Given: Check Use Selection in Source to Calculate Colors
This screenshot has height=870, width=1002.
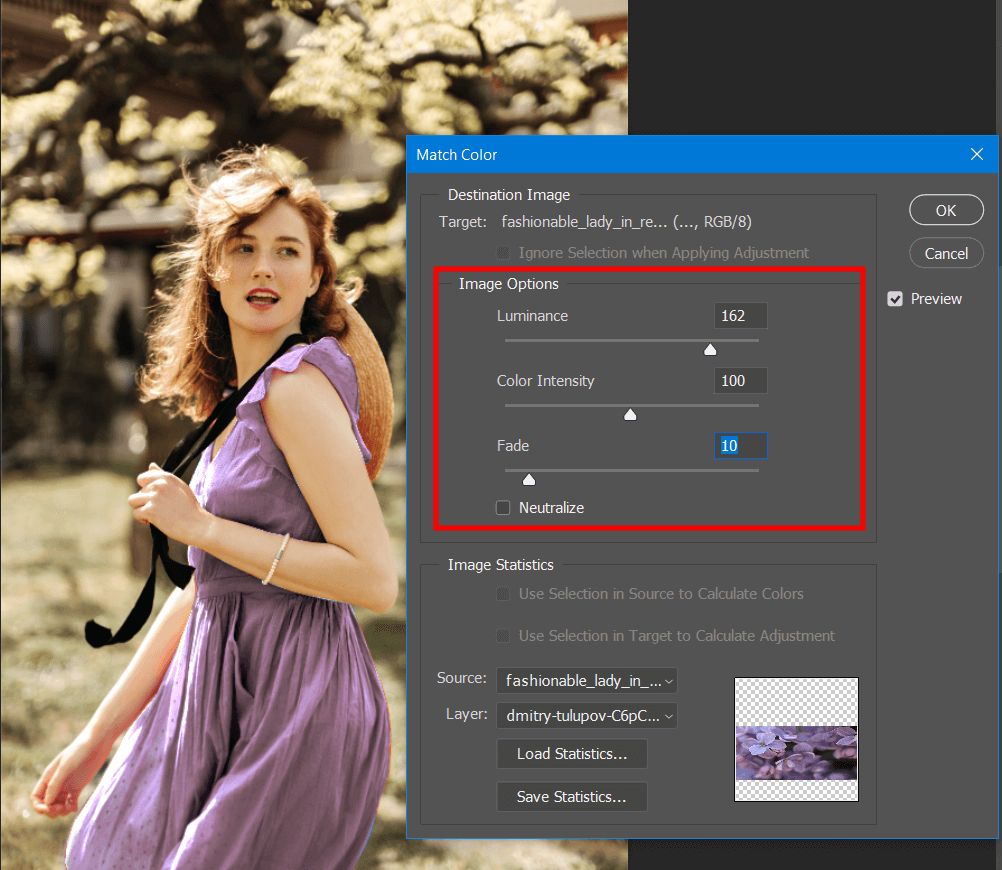Looking at the screenshot, I should point(503,594).
